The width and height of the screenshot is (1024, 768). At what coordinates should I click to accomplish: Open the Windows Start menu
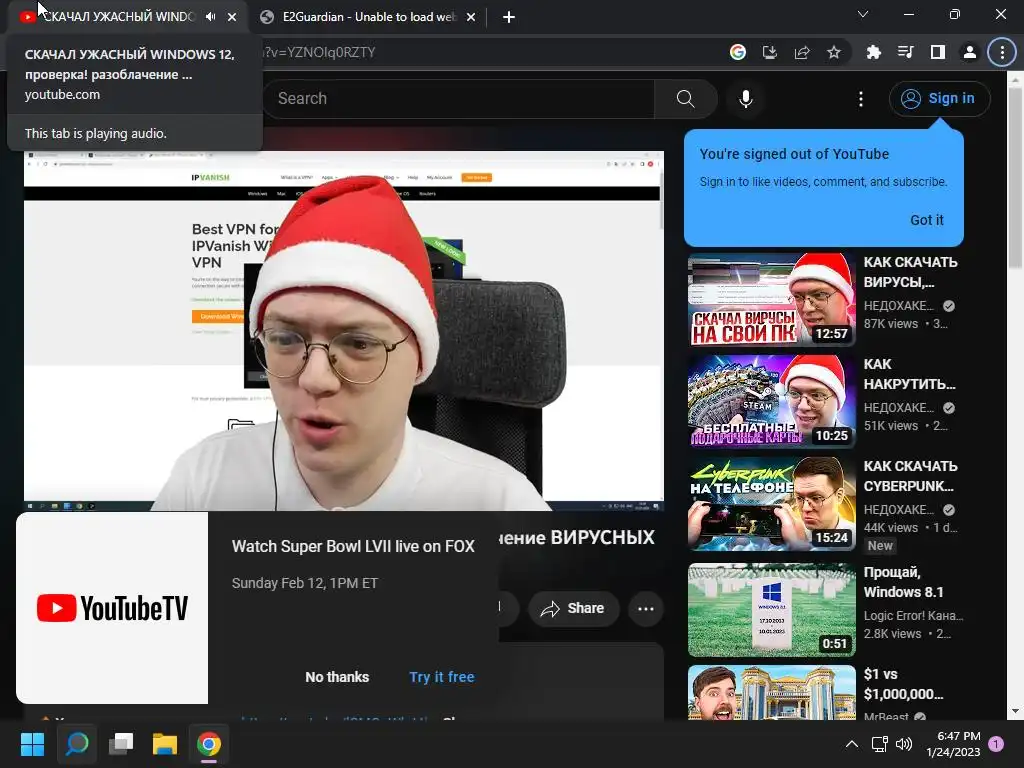32,744
